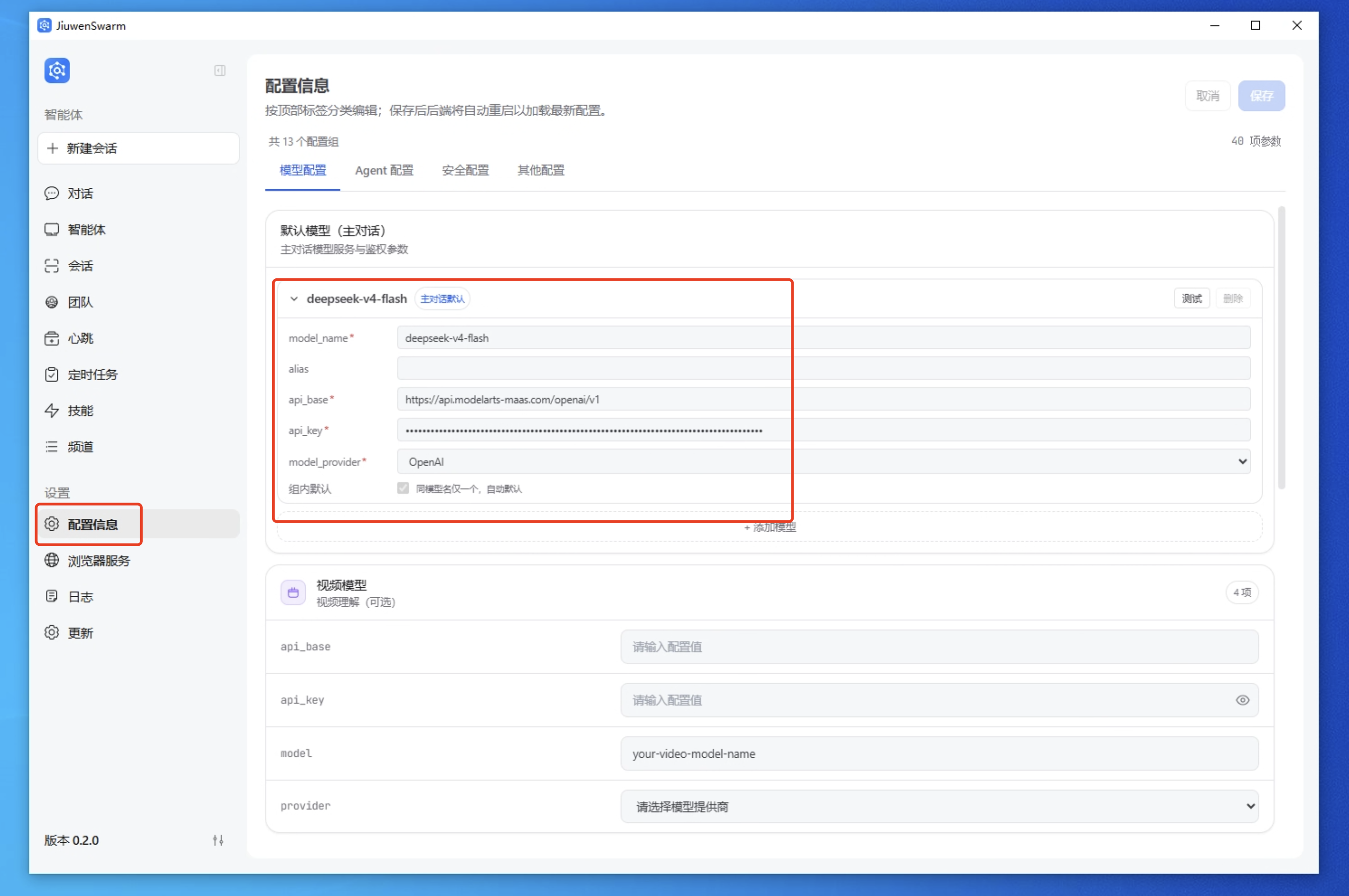Toggle the 组内默认 checkbox

403,488
